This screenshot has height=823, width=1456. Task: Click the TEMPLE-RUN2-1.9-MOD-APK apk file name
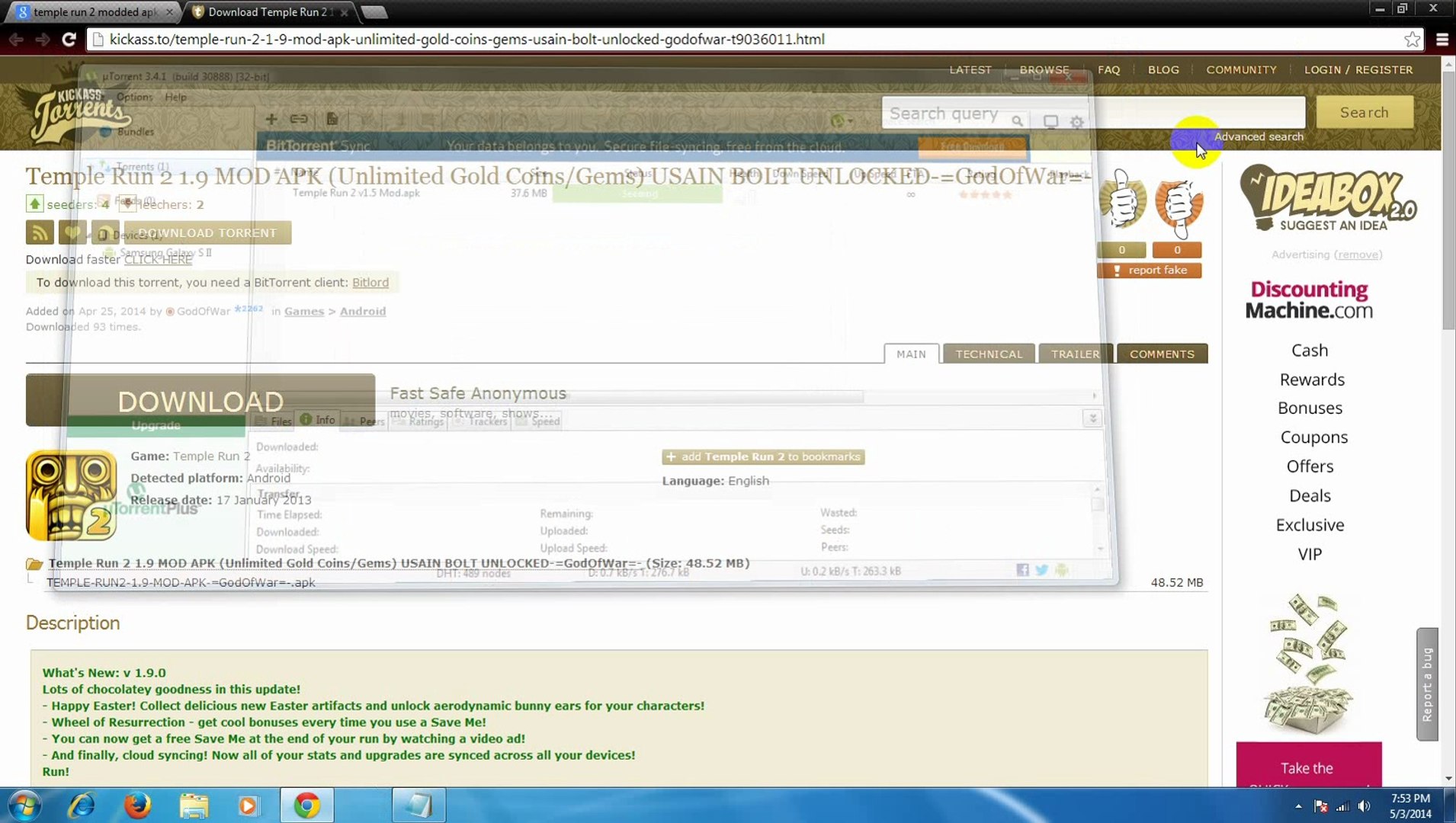click(x=181, y=583)
